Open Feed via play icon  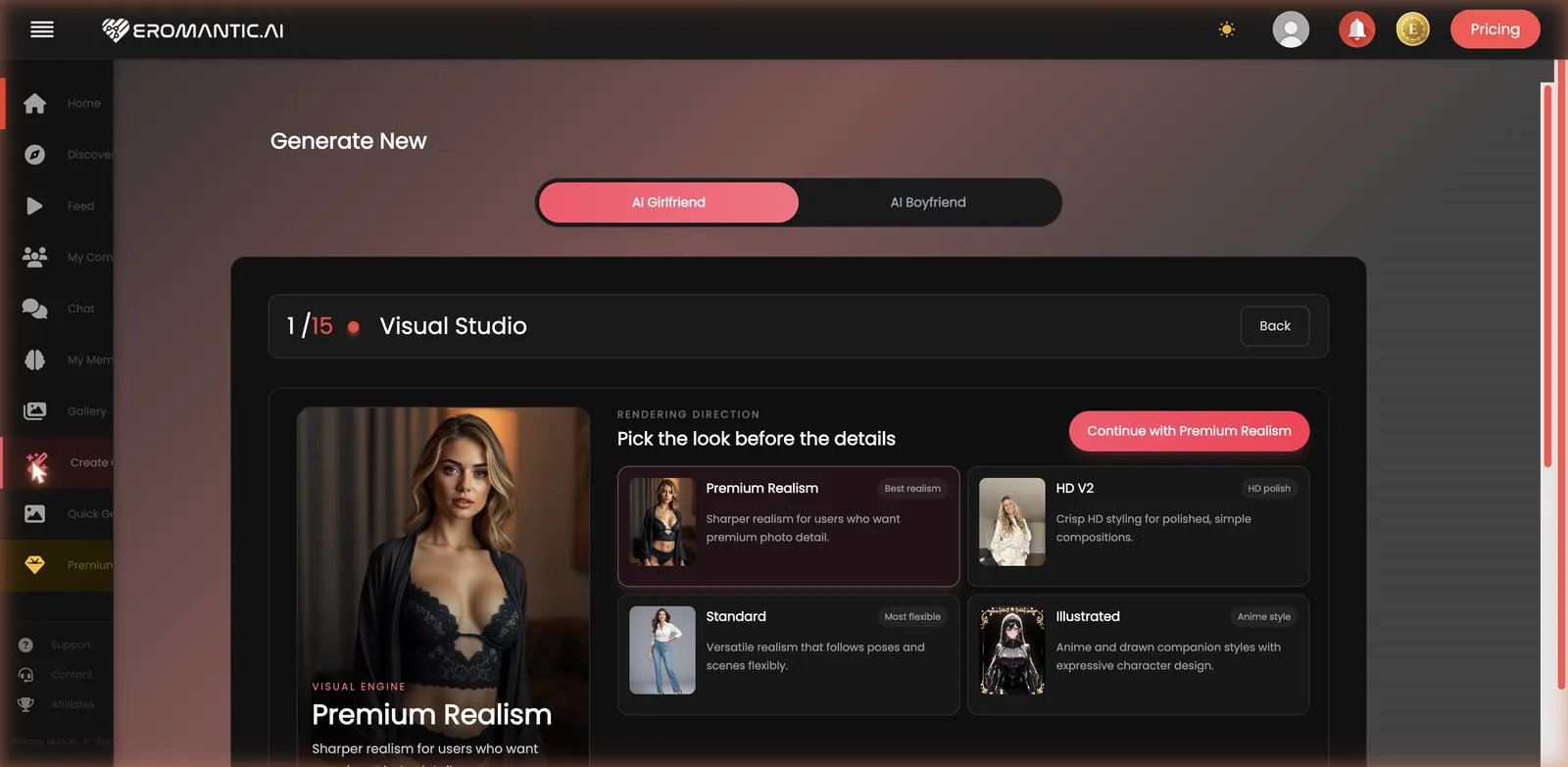pos(34,206)
